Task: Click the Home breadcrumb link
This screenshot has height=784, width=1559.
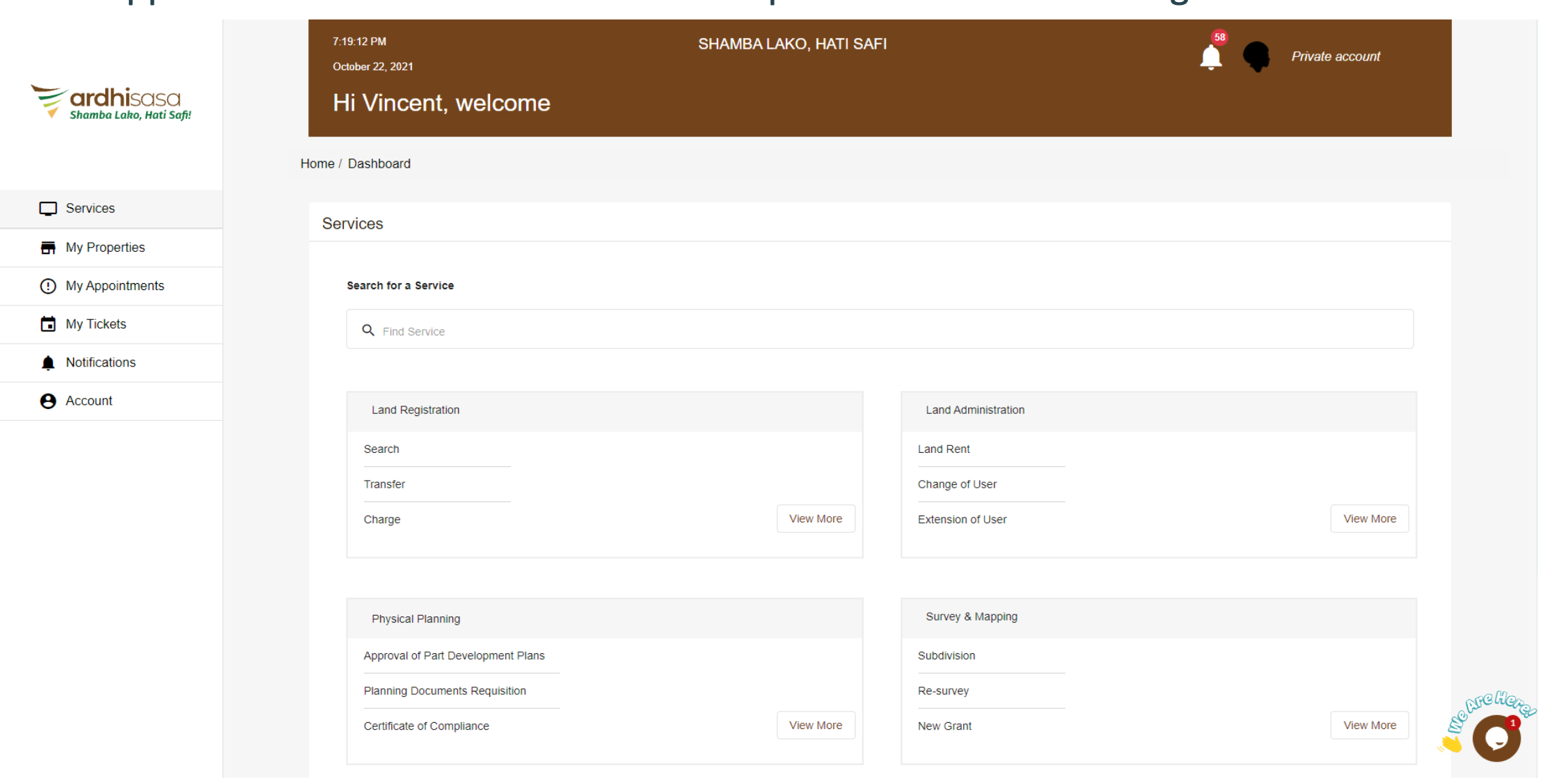Action: [317, 163]
